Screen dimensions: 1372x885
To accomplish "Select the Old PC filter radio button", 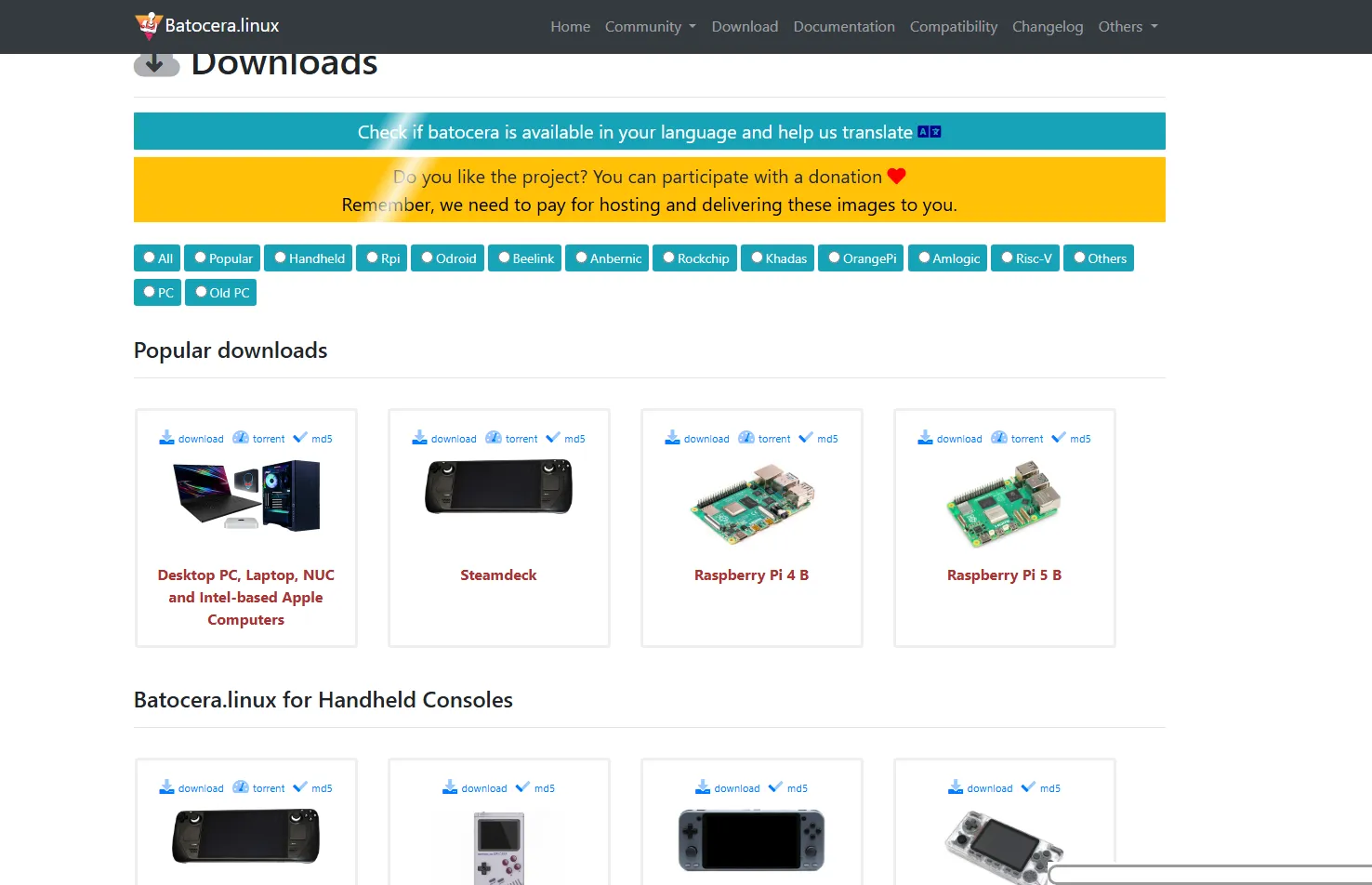I will point(201,292).
